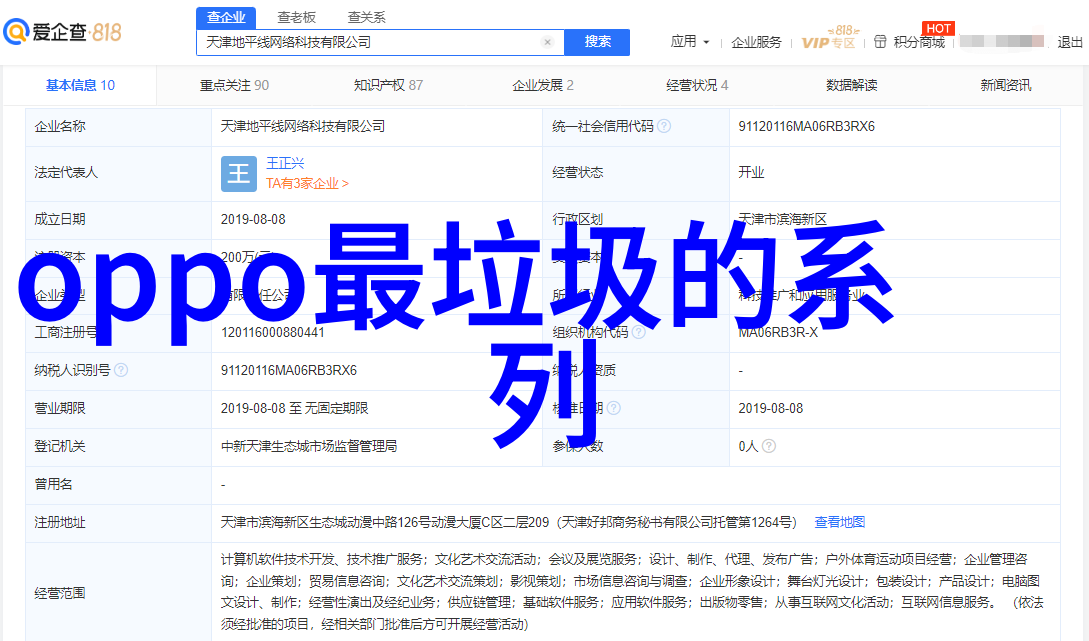Click the help icon in the 2019-08-08 至 无固定期限 row
The width and height of the screenshot is (1089, 641).
tap(613, 408)
